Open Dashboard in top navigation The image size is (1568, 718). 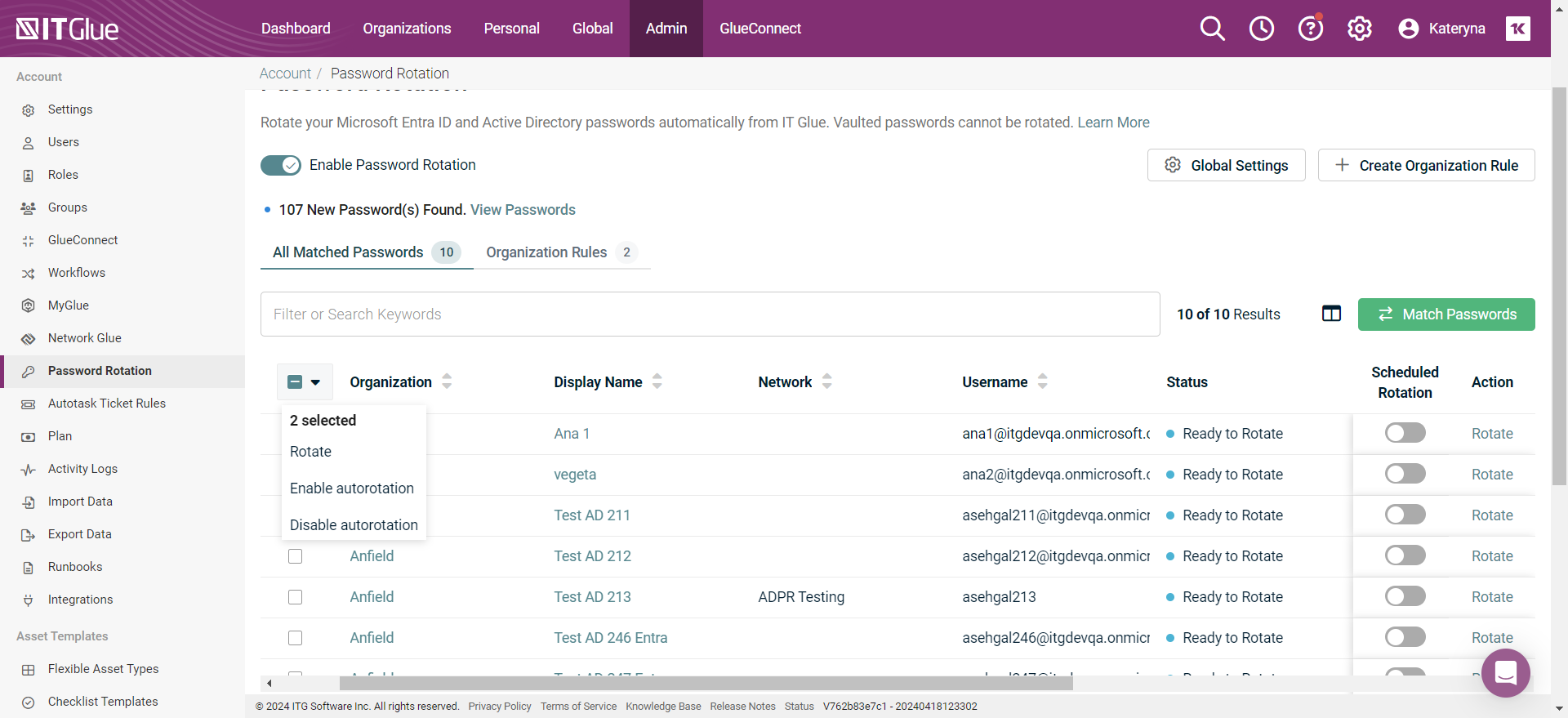pyautogui.click(x=296, y=29)
